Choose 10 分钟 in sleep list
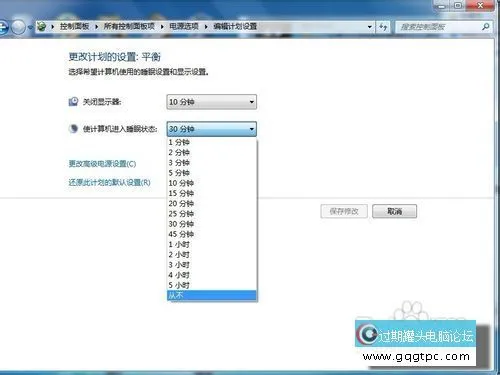 click(x=212, y=183)
